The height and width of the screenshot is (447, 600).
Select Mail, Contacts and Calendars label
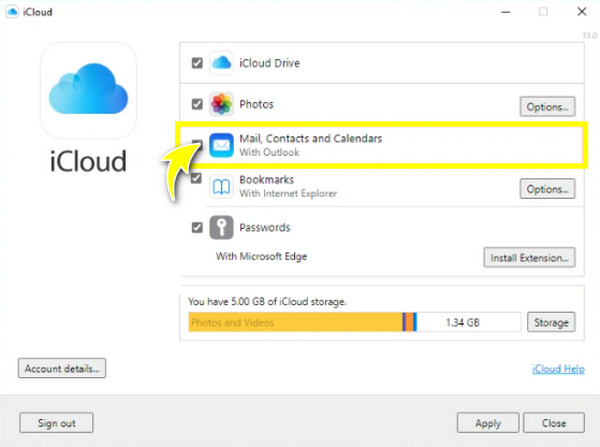coord(311,138)
